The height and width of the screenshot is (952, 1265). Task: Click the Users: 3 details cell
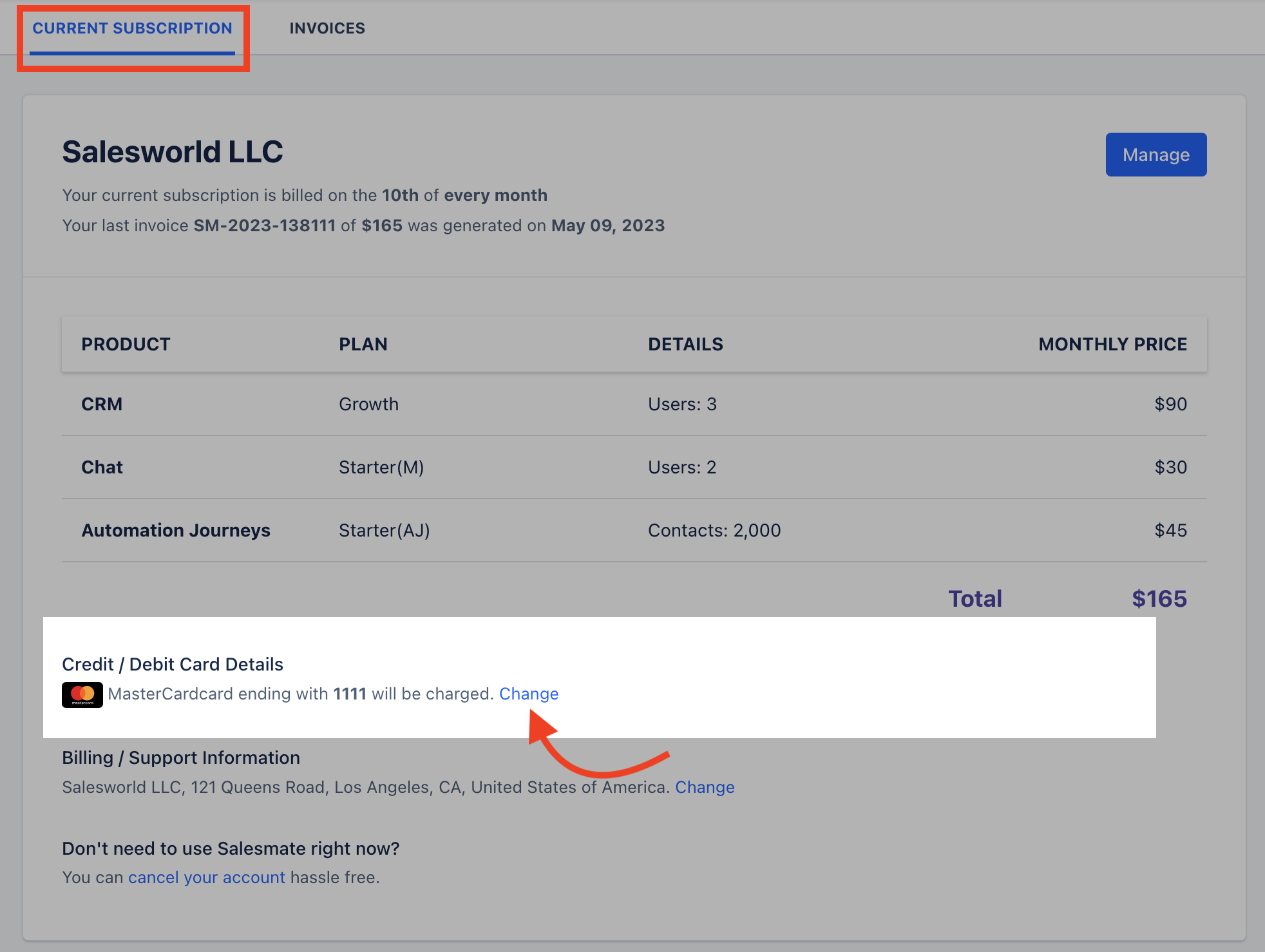(682, 404)
